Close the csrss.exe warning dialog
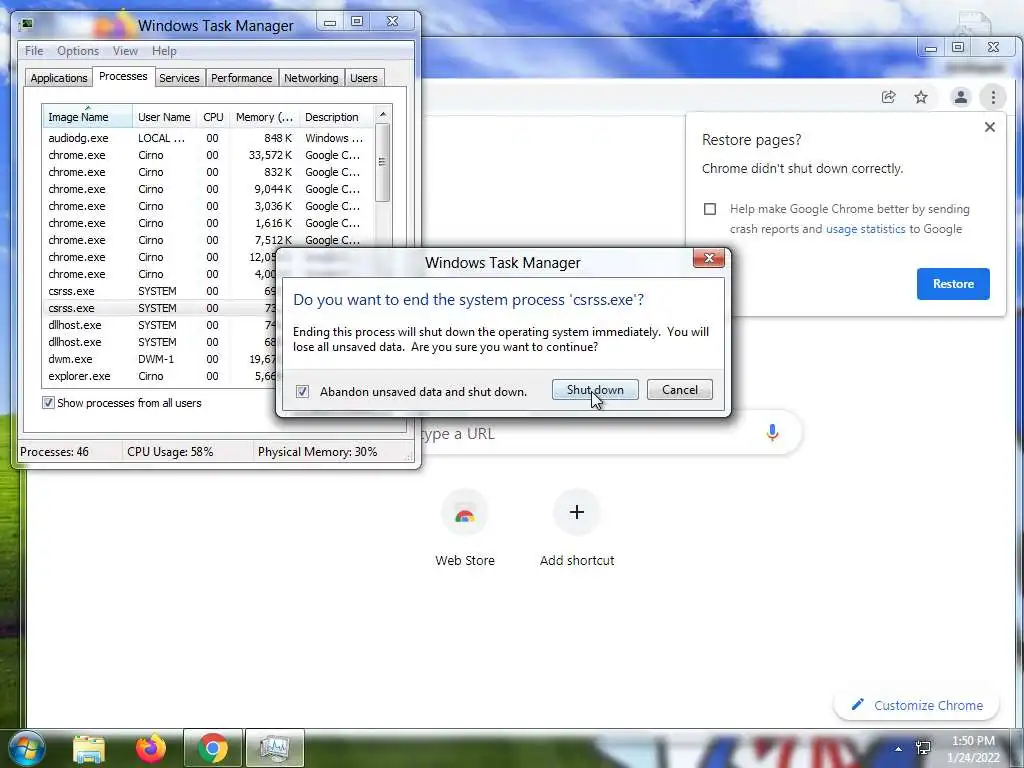1024x768 pixels. click(709, 258)
